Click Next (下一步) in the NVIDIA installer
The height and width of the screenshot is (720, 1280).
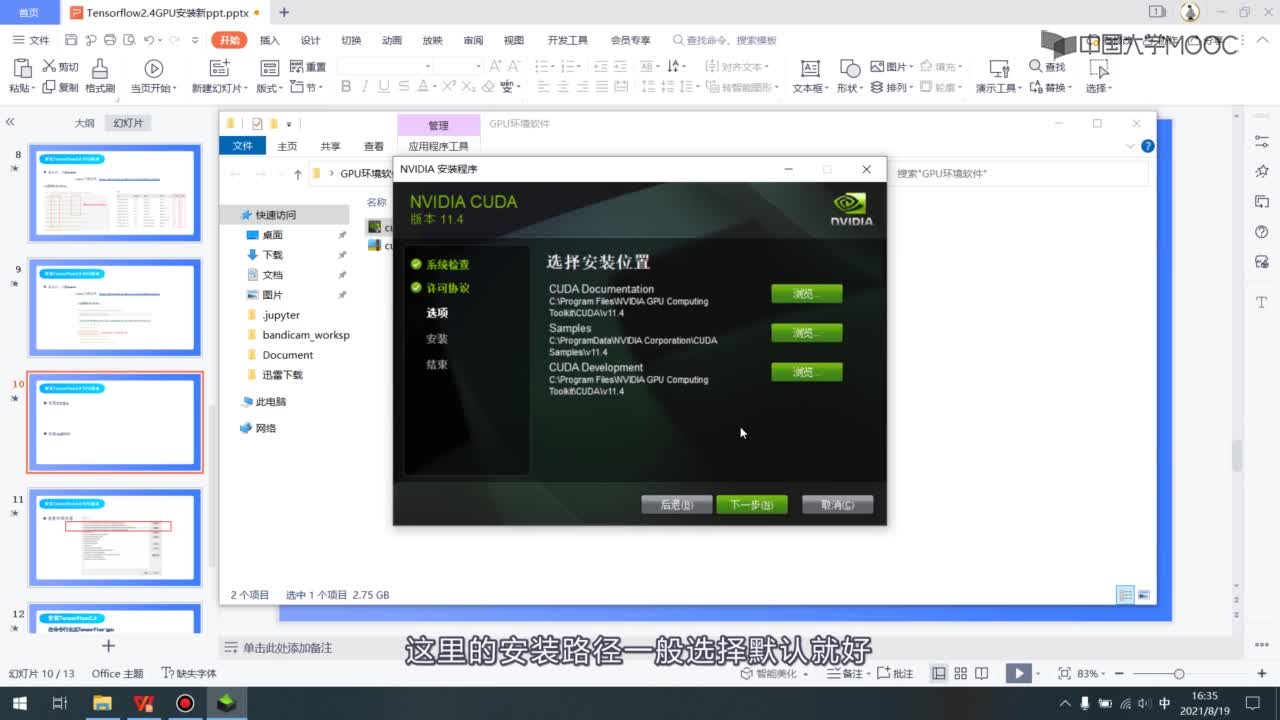[752, 505]
